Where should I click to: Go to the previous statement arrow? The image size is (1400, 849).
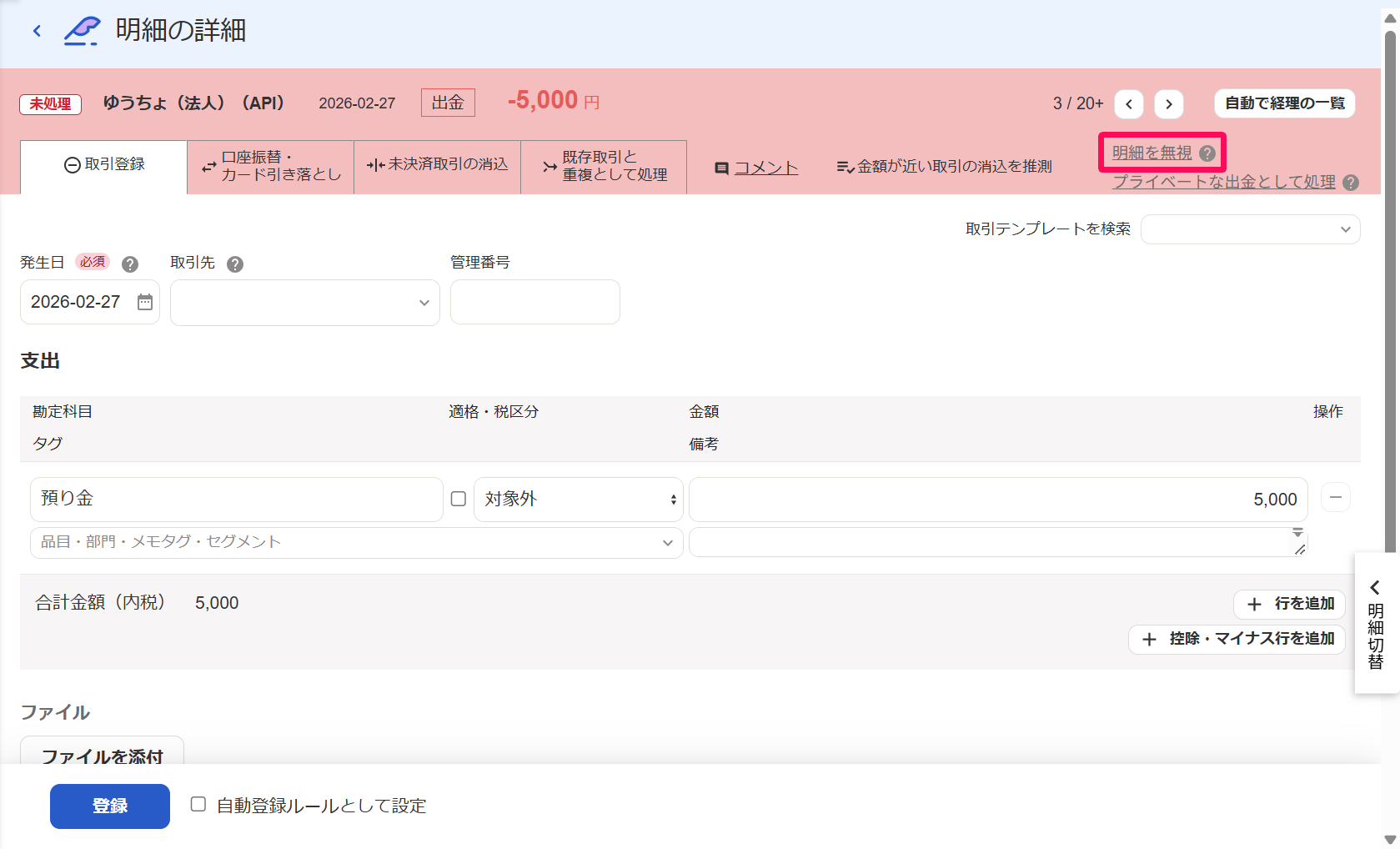point(1129,104)
